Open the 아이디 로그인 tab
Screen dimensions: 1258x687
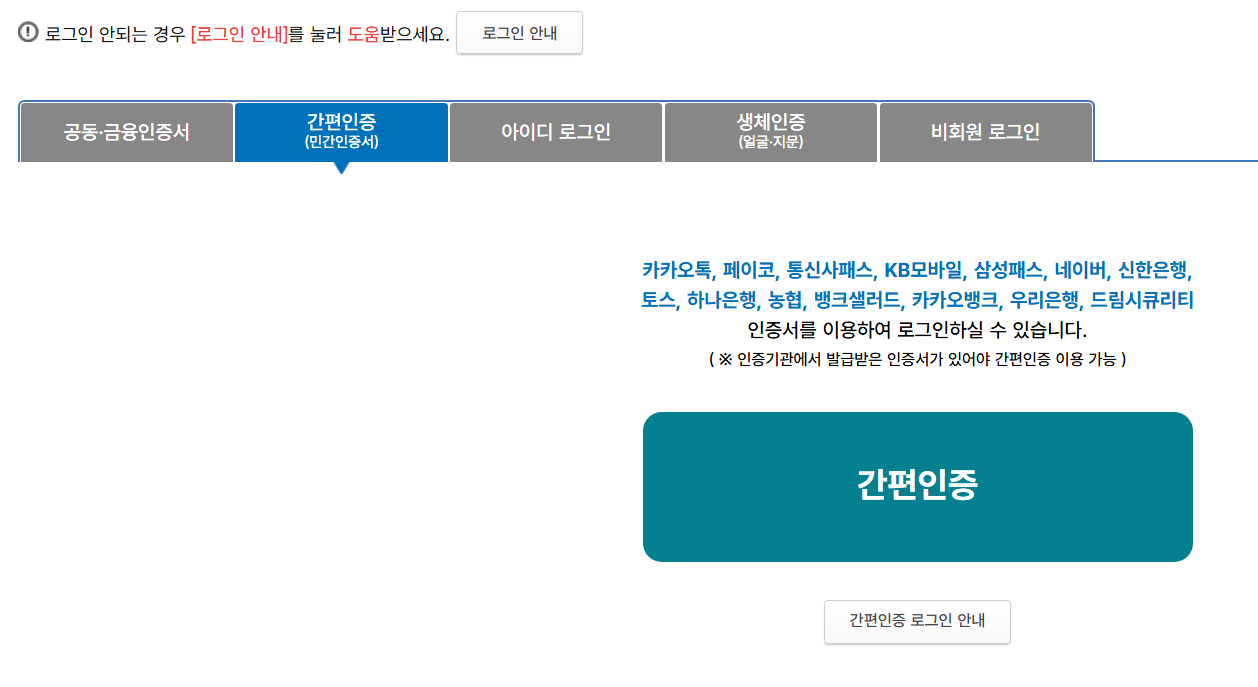tap(556, 132)
